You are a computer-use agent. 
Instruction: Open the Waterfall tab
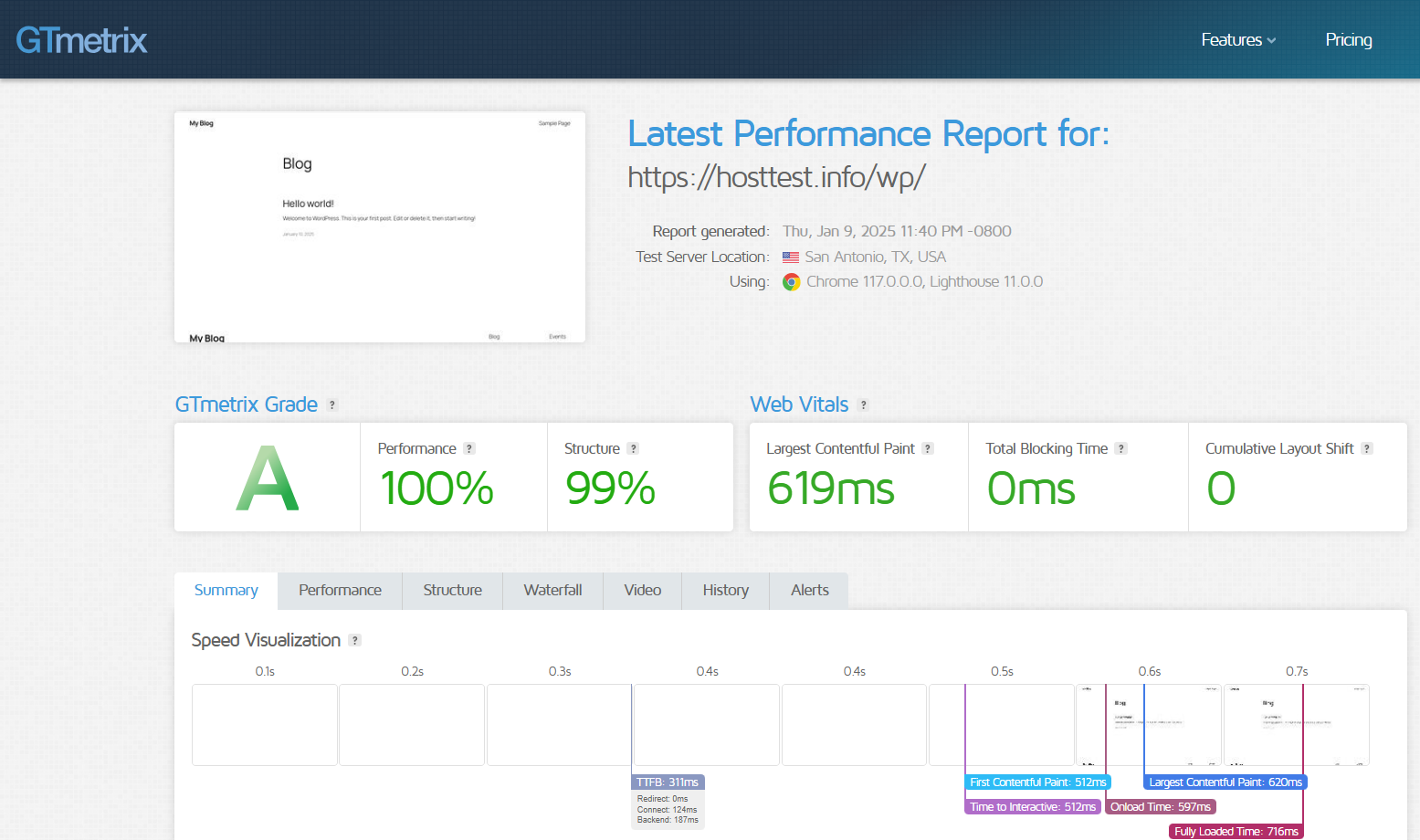pyautogui.click(x=553, y=591)
